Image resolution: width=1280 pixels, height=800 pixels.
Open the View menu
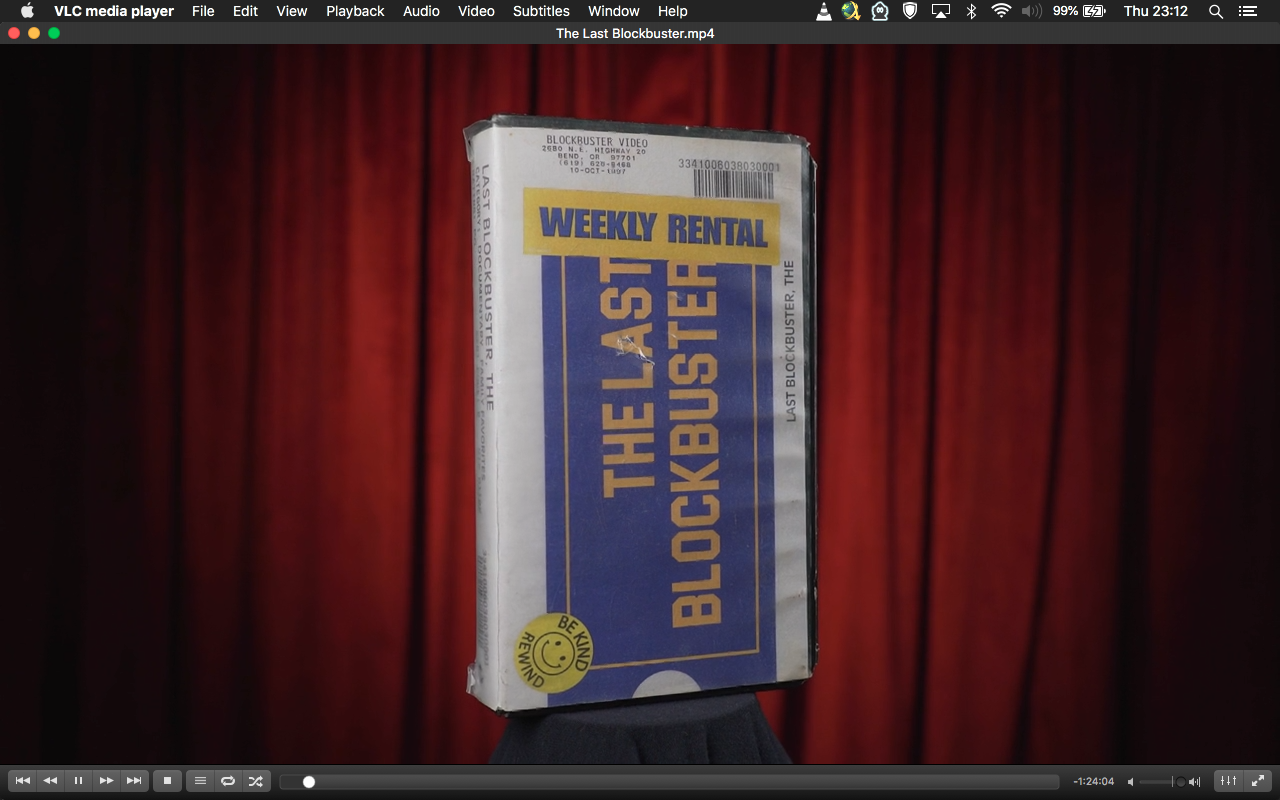pyautogui.click(x=292, y=11)
